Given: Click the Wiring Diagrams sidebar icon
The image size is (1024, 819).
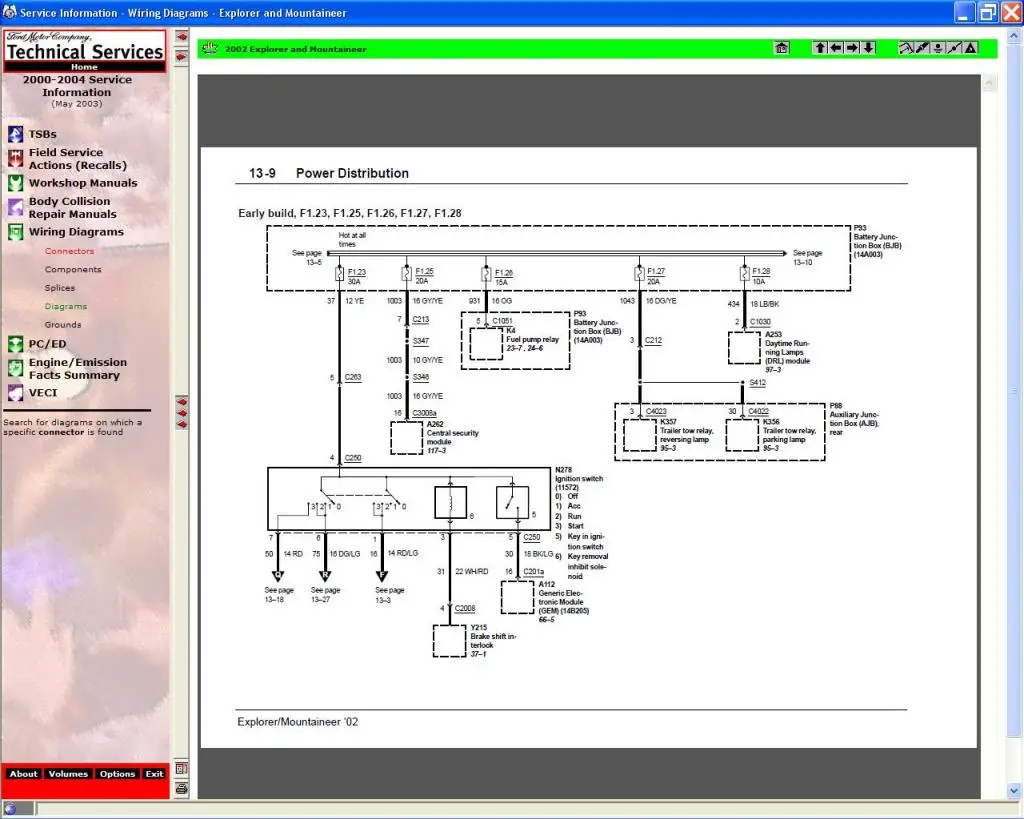Looking at the screenshot, I should [x=16, y=232].
